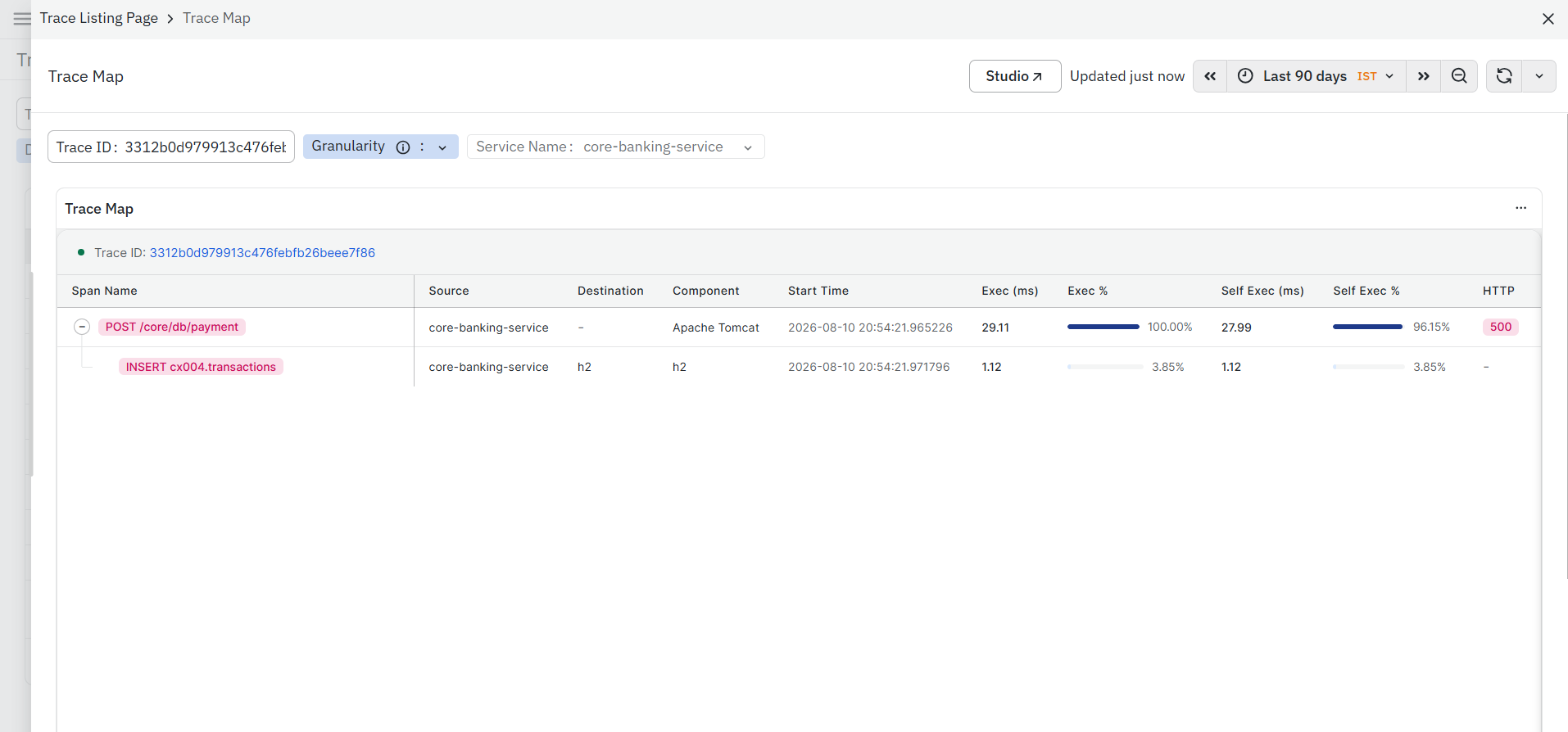This screenshot has width=1568, height=732.
Task: Open the Last 90 days time picker
Action: tap(1316, 76)
